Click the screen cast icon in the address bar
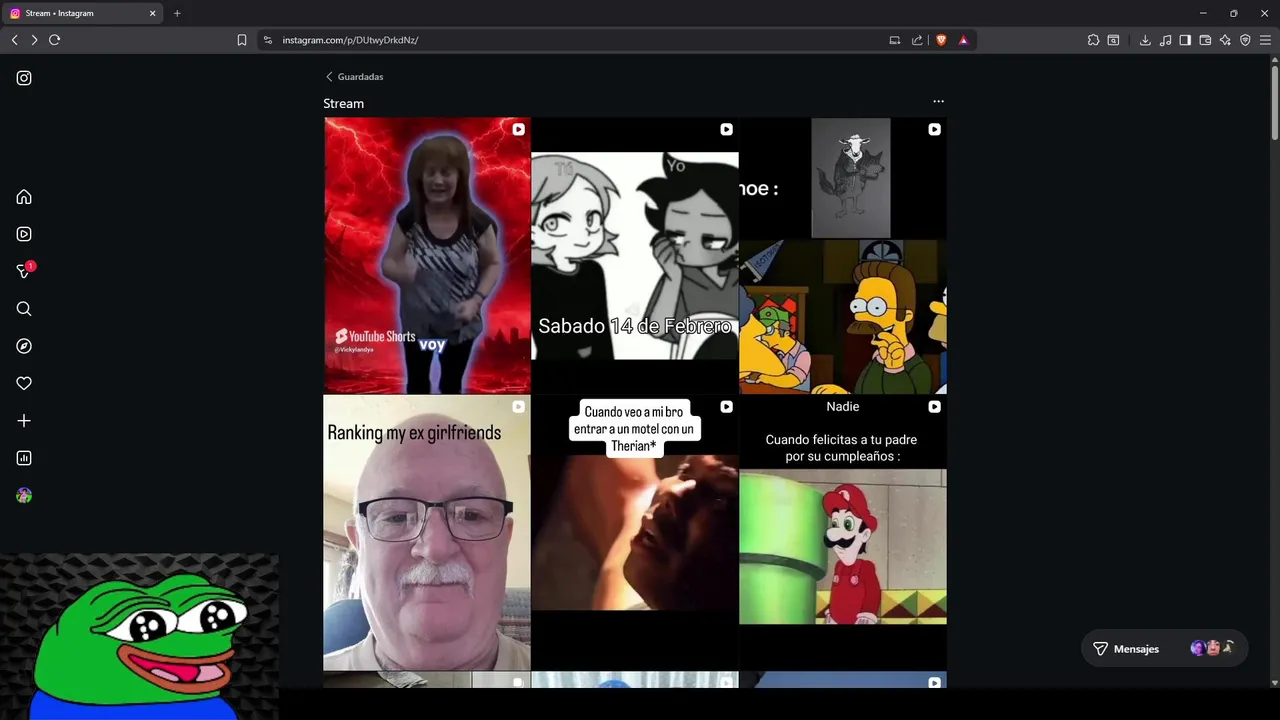1280x720 pixels. tap(895, 40)
